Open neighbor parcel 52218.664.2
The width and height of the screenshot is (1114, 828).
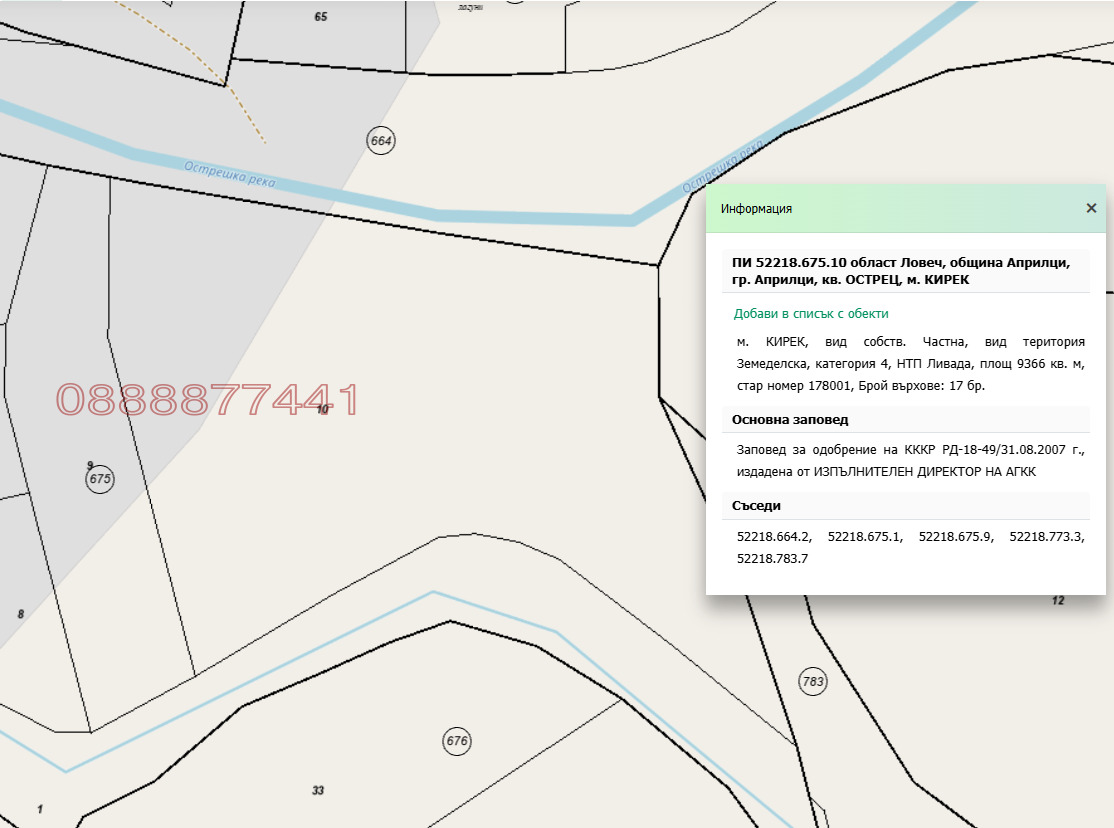coord(773,537)
